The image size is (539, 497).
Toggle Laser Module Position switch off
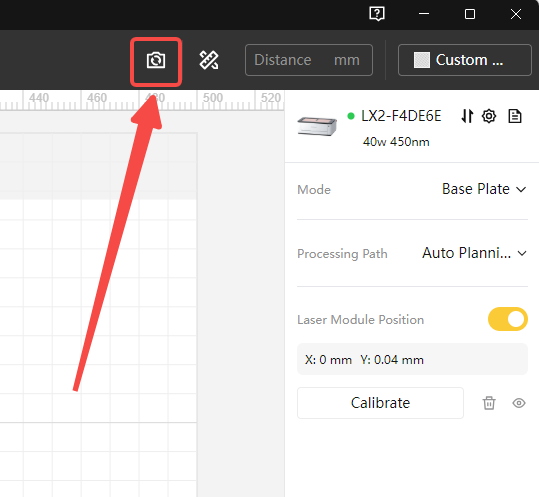(x=508, y=319)
